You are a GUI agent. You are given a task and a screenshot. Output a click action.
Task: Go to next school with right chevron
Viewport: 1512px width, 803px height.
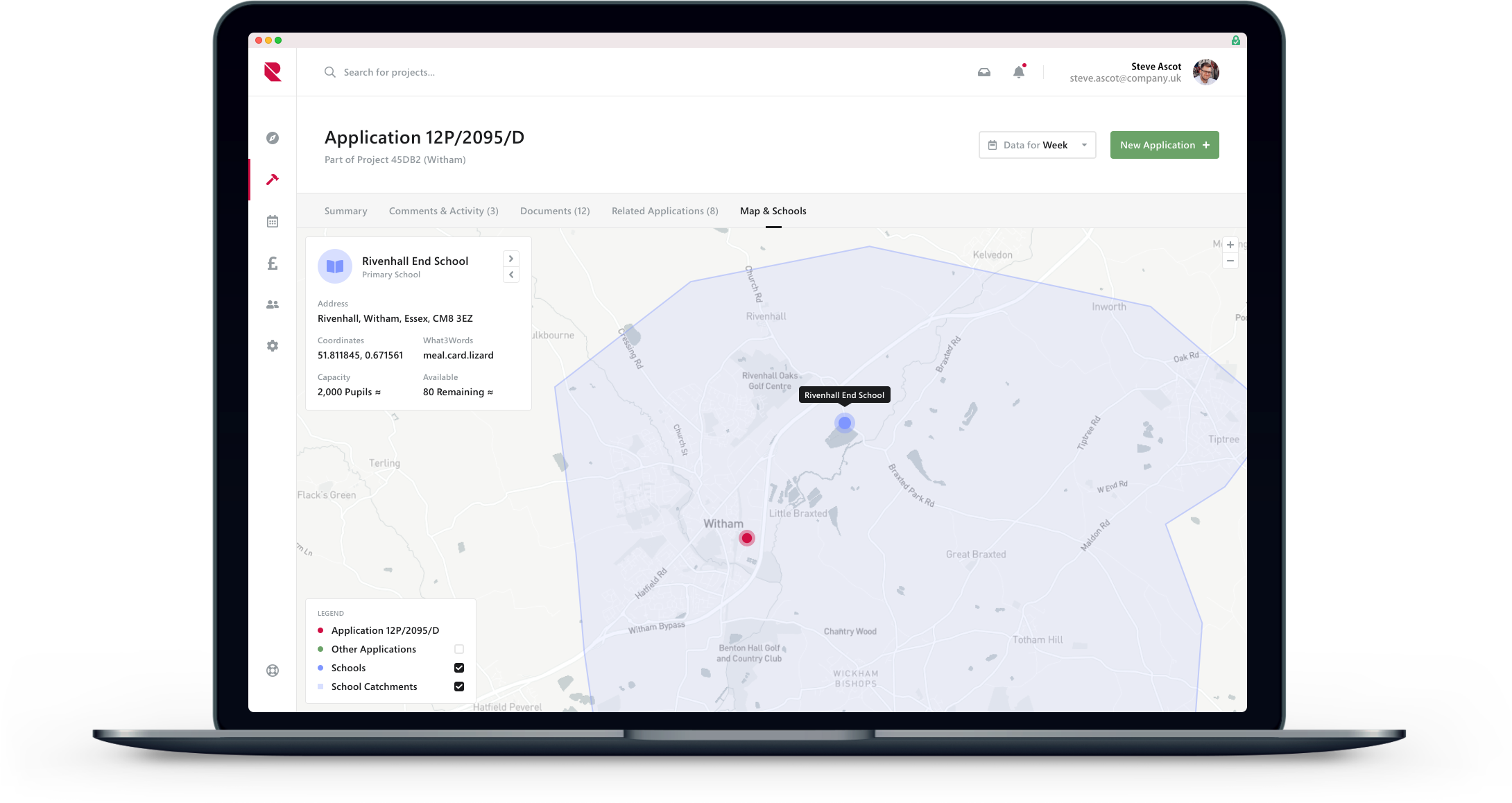[511, 259]
